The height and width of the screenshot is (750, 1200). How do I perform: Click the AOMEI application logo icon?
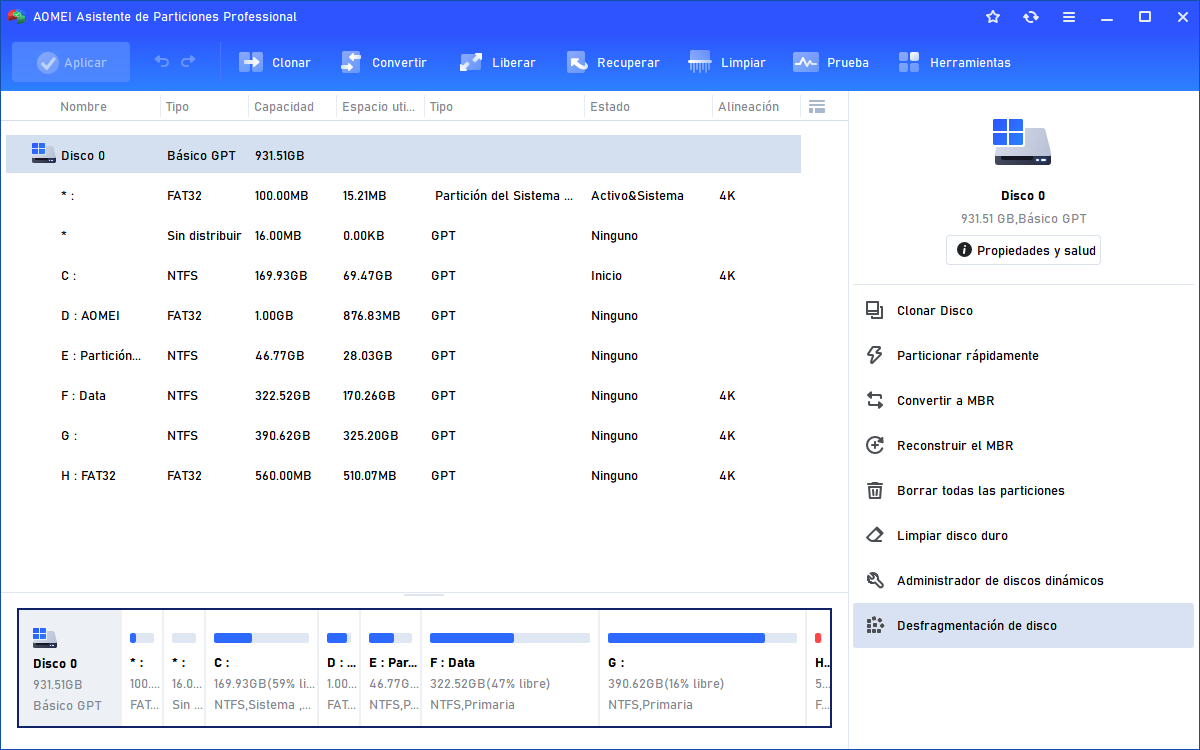[16, 17]
